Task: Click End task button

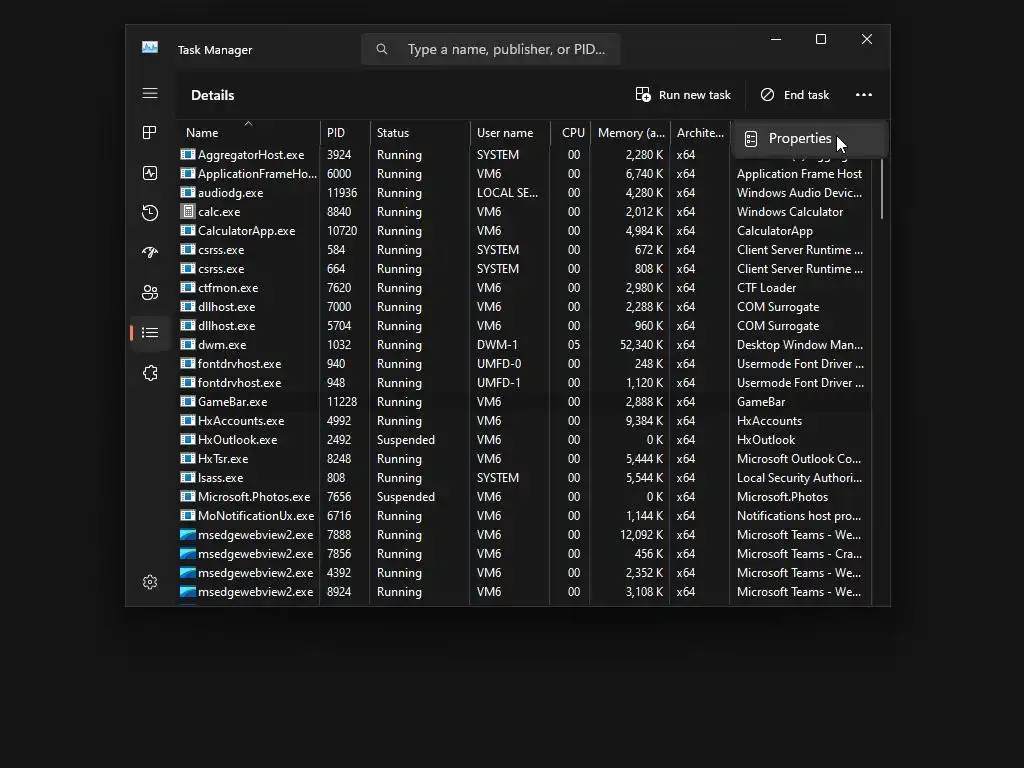Action: (x=795, y=95)
